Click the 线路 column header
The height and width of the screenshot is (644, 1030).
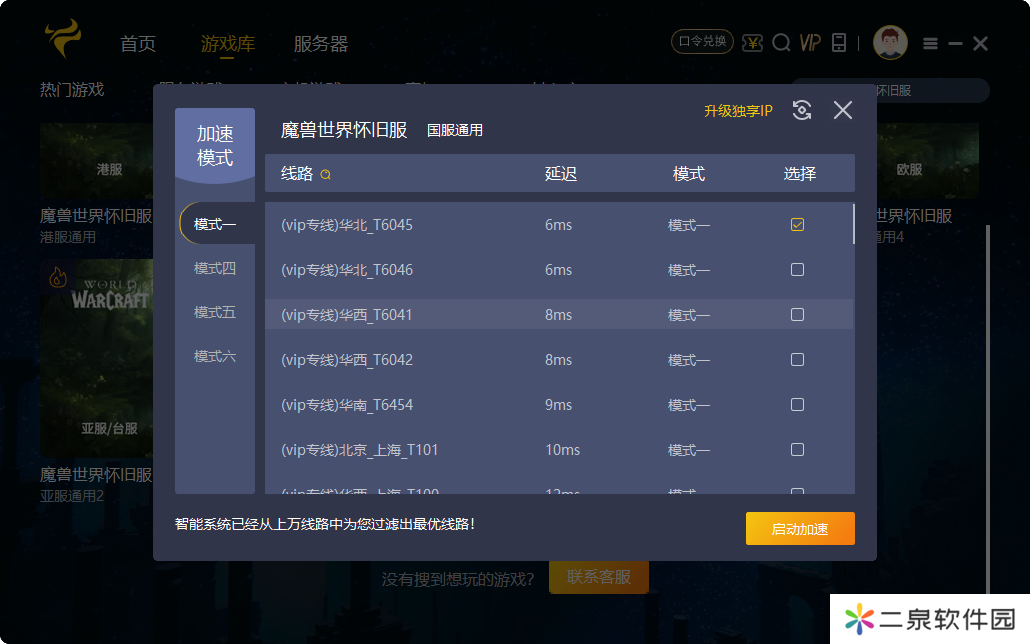(x=297, y=173)
